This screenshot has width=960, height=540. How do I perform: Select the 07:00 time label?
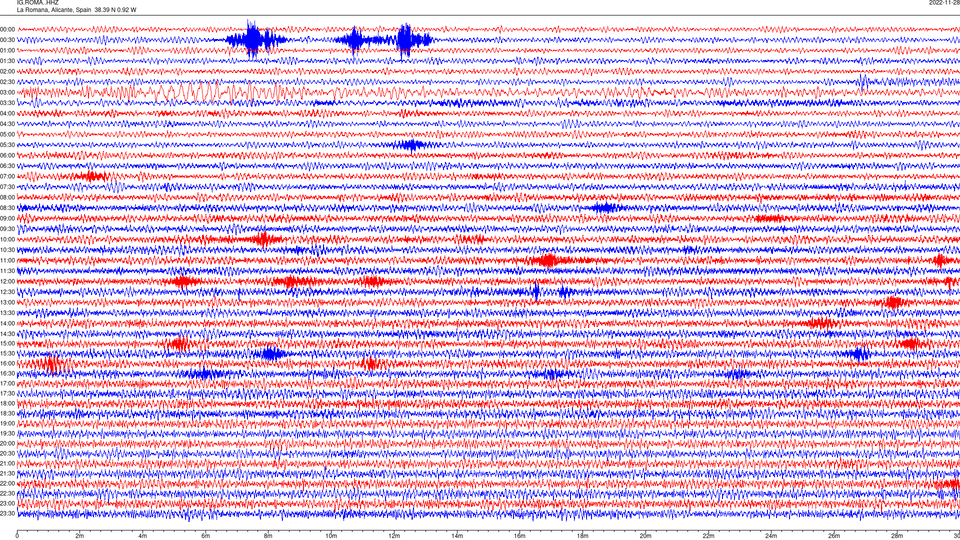pos(7,176)
